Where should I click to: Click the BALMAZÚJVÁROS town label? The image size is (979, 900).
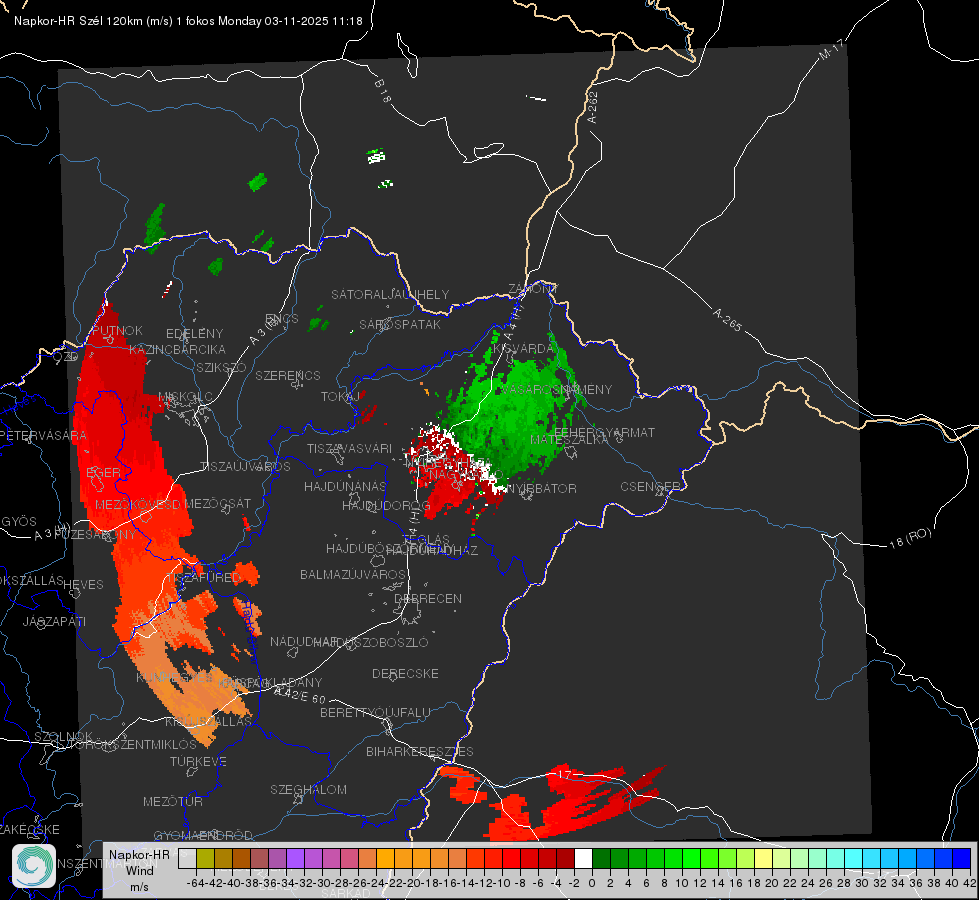353,574
